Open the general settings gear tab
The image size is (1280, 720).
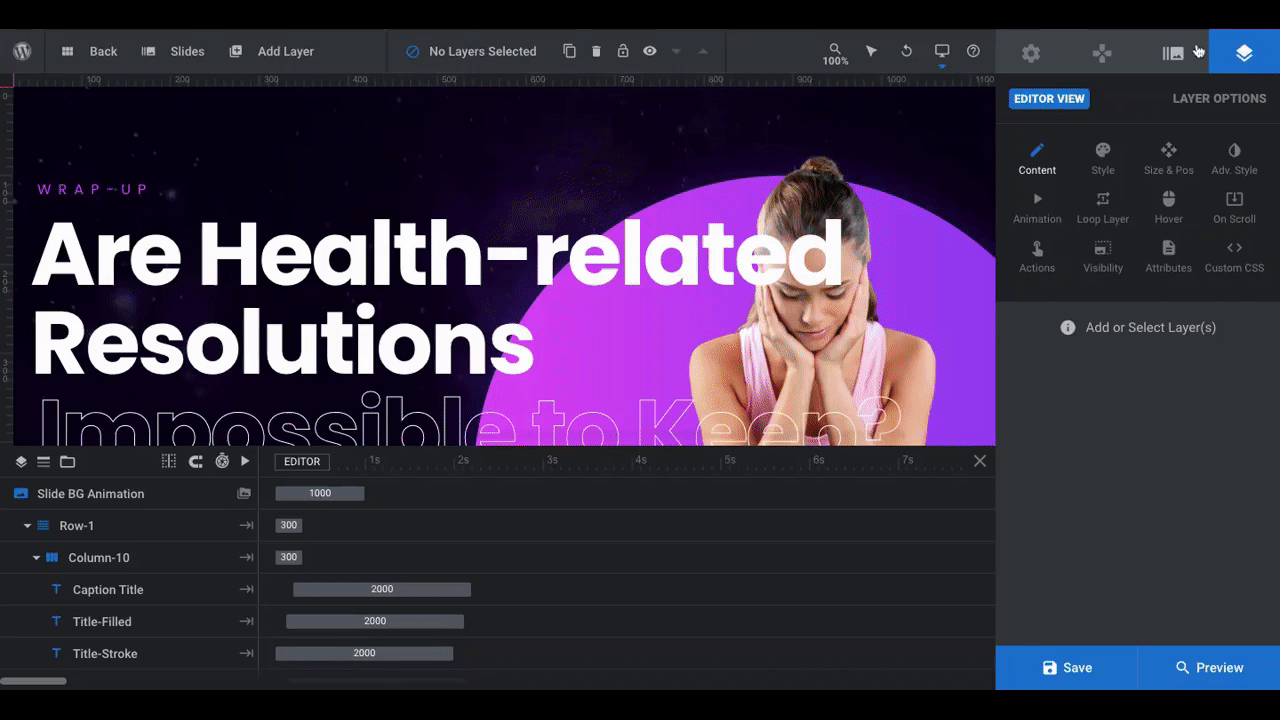click(x=1031, y=53)
